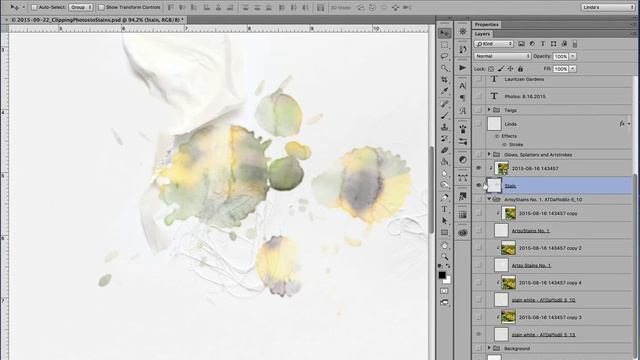Select the Blur tool

(x=444, y=173)
